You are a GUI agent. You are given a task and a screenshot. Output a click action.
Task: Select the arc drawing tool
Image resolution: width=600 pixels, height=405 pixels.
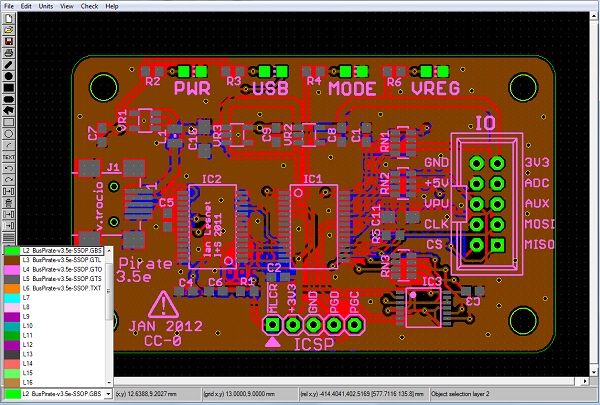8,145
